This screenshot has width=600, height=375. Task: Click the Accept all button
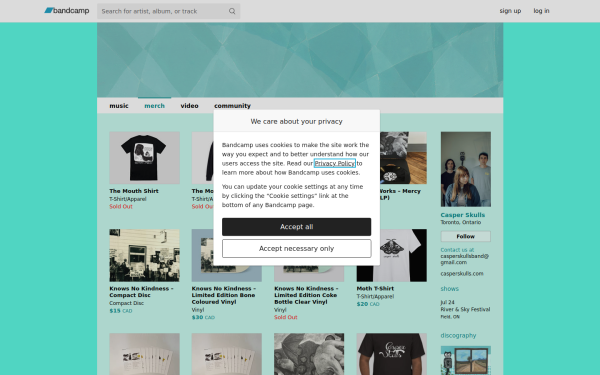297,227
